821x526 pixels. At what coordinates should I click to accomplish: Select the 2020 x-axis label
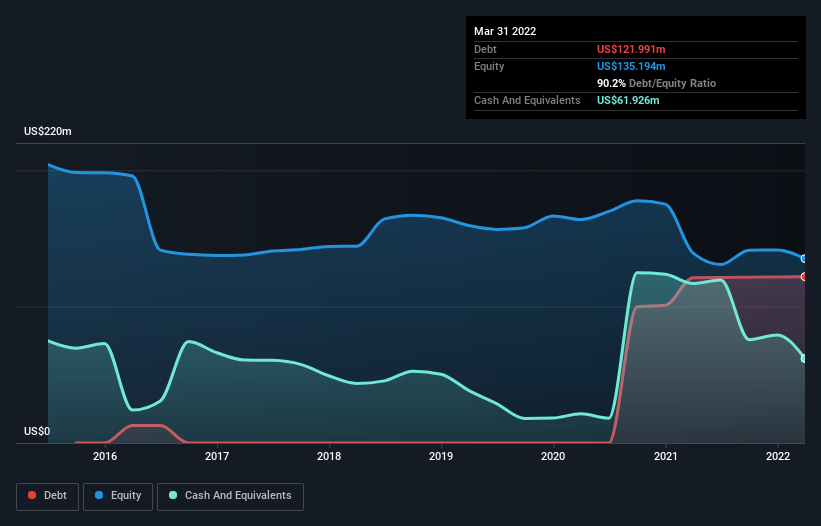[553, 456]
